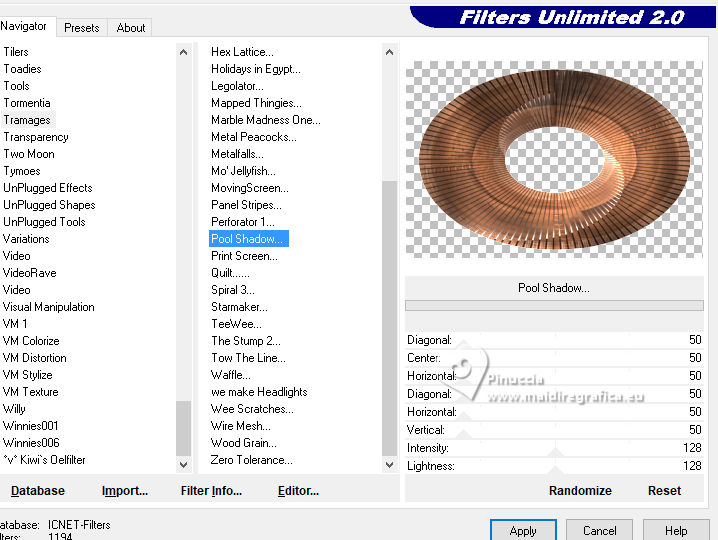Click the Database button

tap(38, 491)
